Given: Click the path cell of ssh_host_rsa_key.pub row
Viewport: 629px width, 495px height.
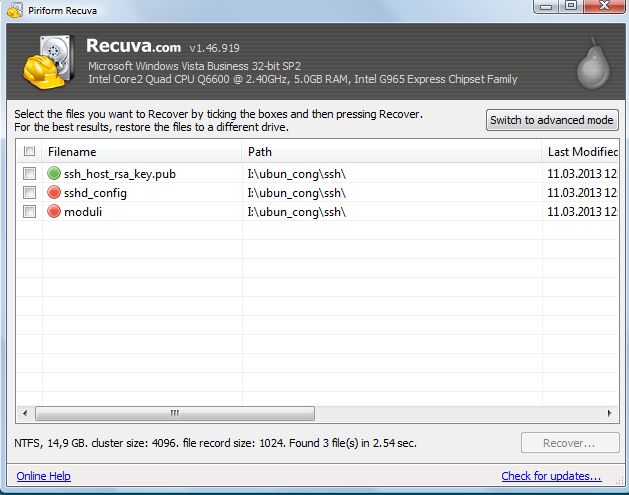Looking at the screenshot, I should coord(296,174).
